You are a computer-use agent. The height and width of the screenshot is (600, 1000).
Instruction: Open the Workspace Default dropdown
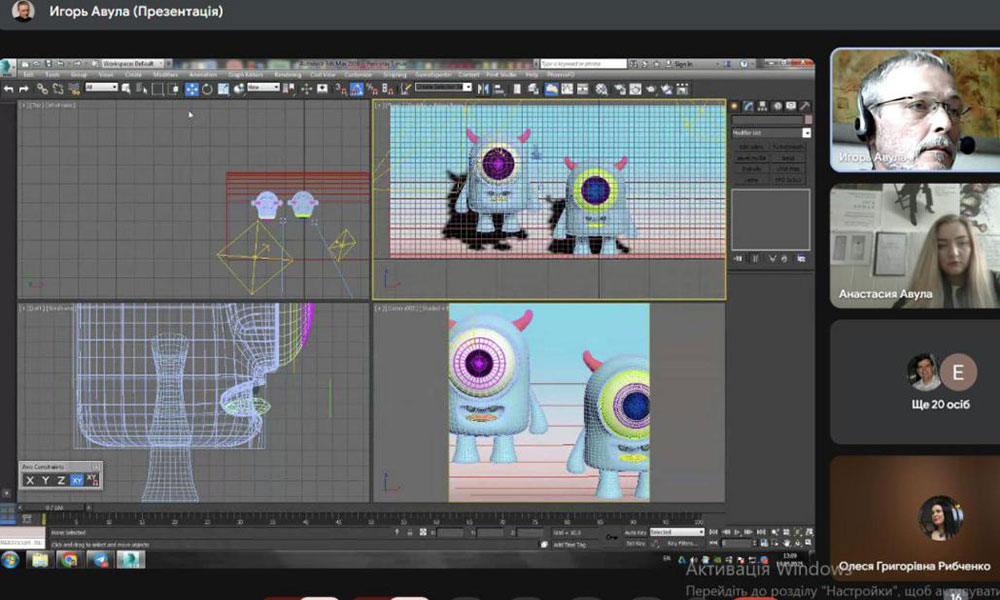click(x=132, y=64)
